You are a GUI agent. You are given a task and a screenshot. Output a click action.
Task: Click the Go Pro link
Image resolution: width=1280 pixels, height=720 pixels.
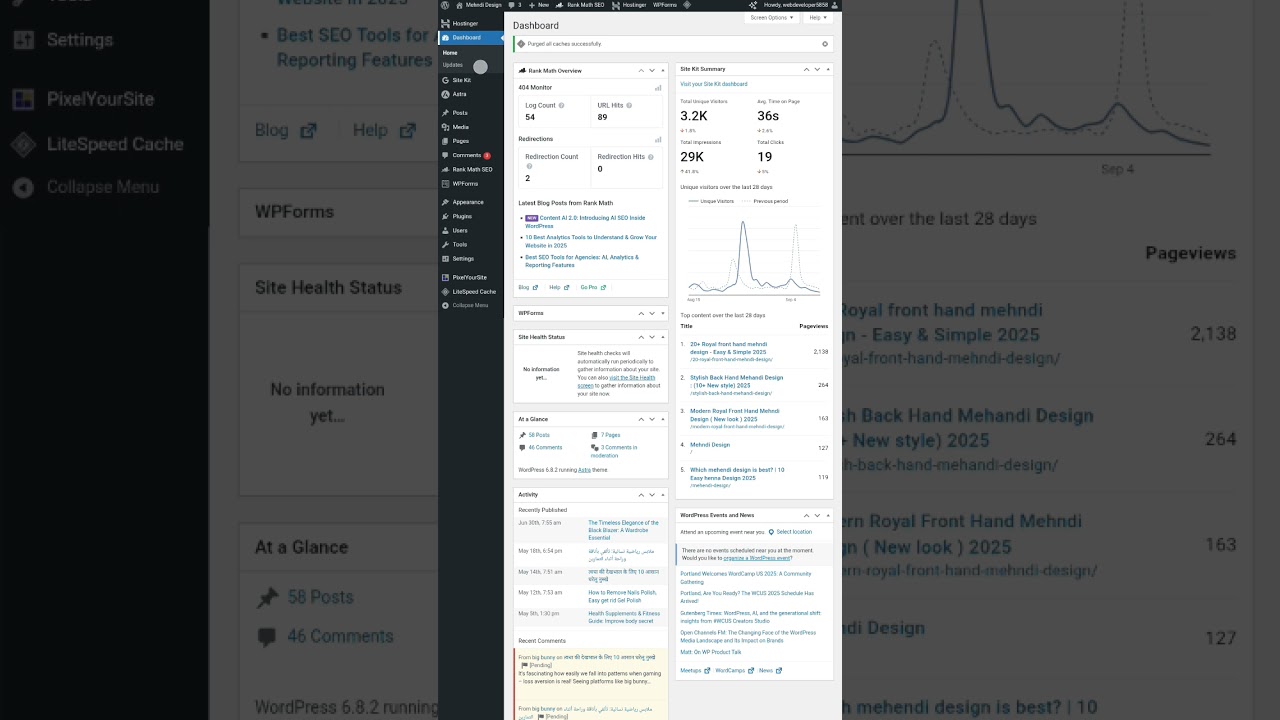point(593,287)
